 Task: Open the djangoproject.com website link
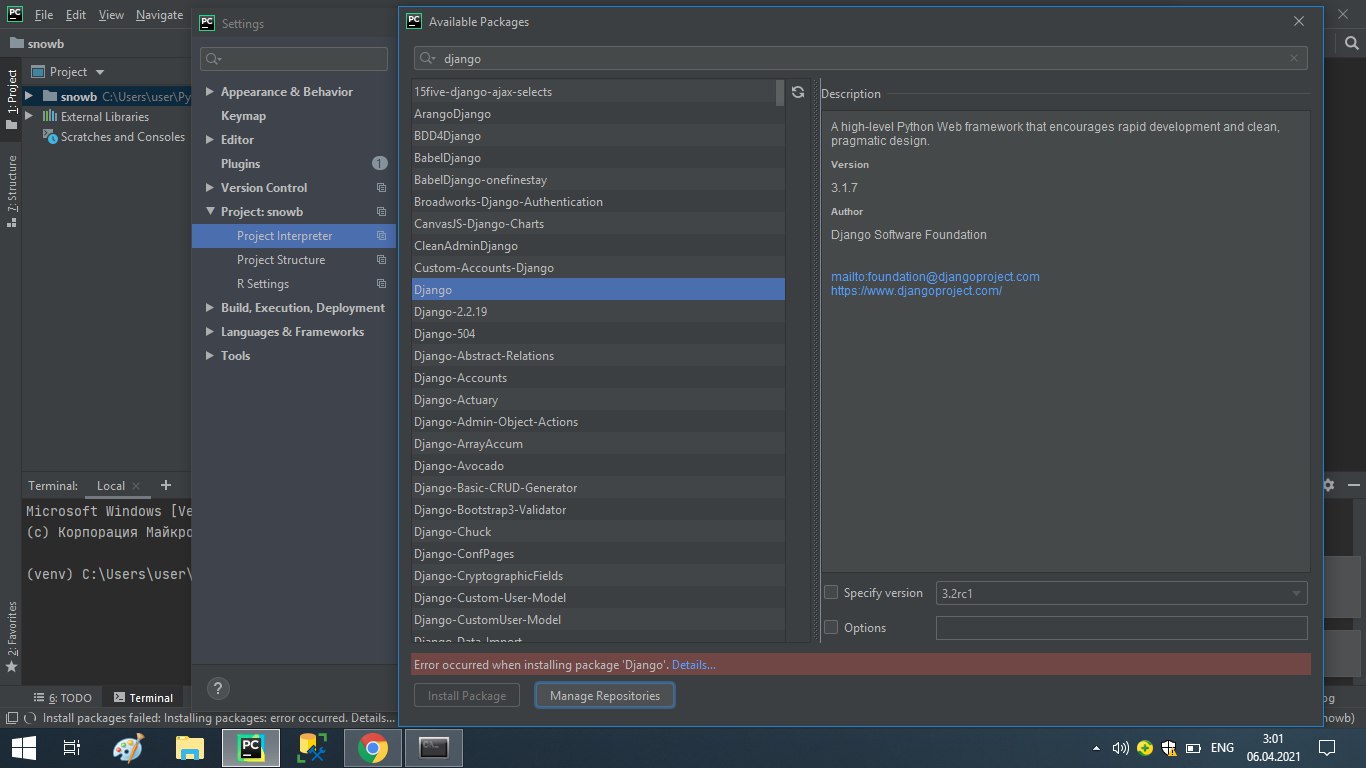[916, 291]
